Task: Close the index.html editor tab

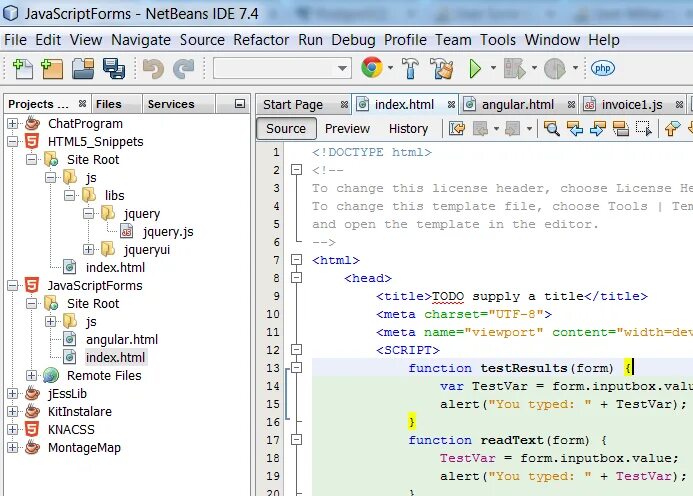Action: coord(451,104)
